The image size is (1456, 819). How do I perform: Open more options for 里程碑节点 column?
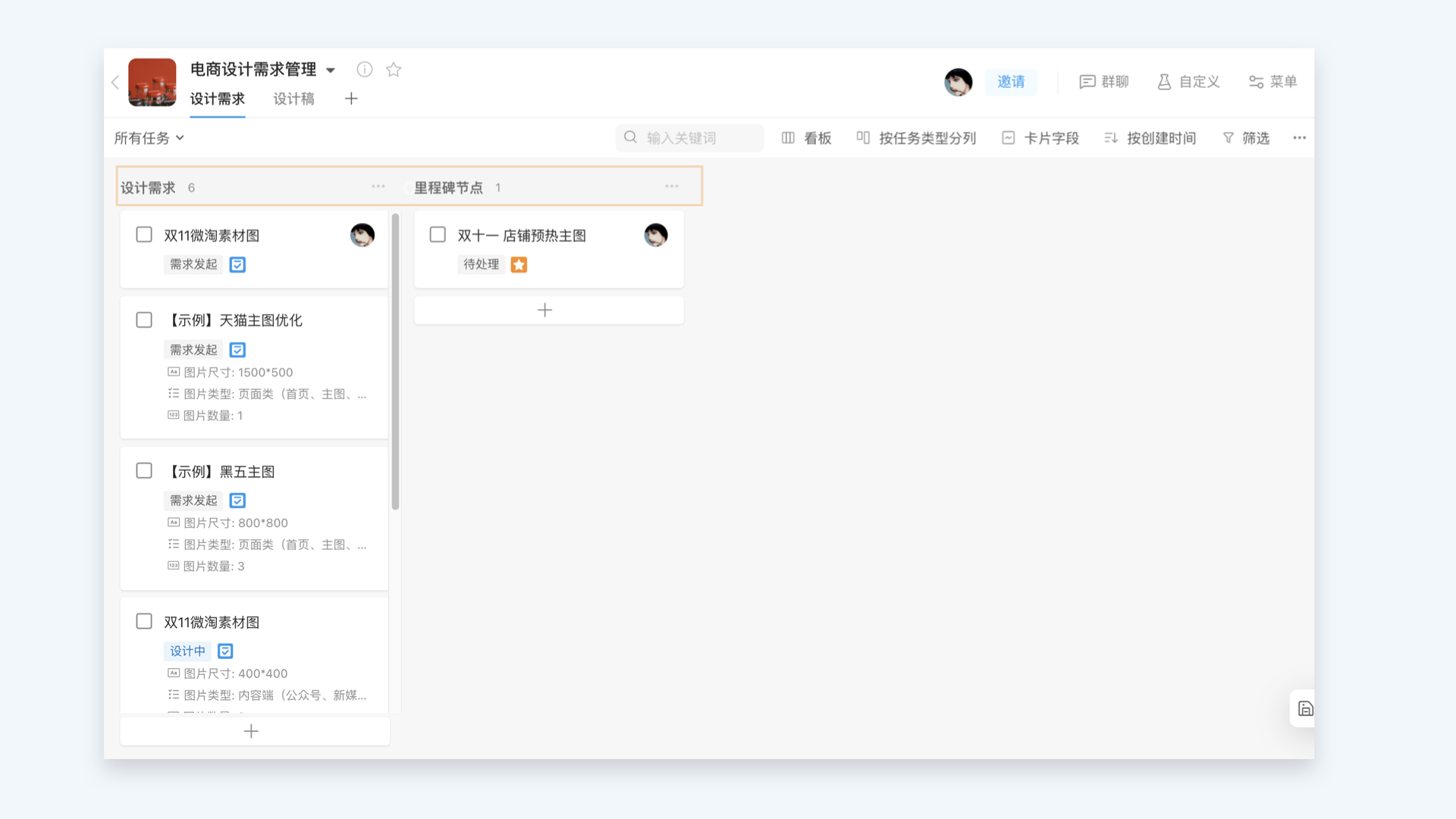[672, 187]
